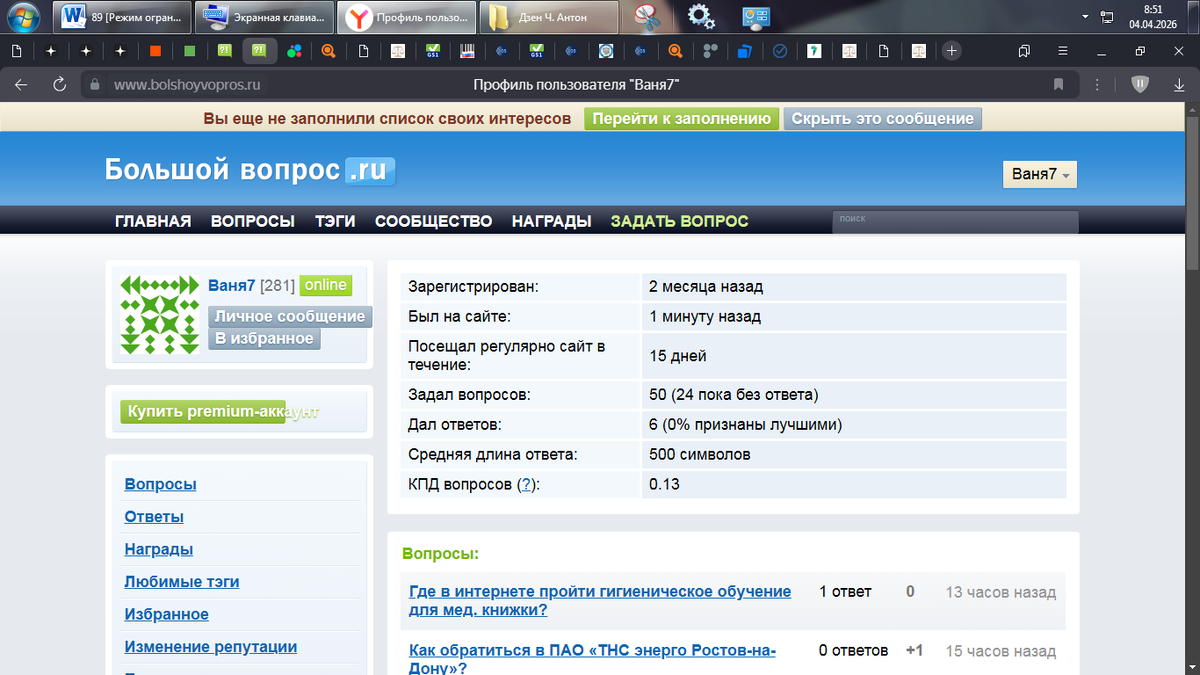The image size is (1200, 675).
Task: Switch to the blue checkmark circle tab
Action: coord(780,51)
